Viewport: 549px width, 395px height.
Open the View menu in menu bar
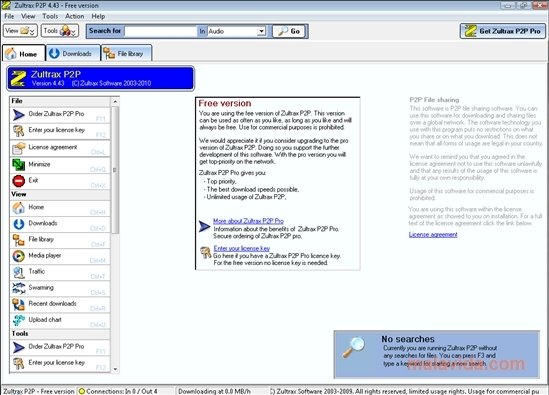(28, 16)
